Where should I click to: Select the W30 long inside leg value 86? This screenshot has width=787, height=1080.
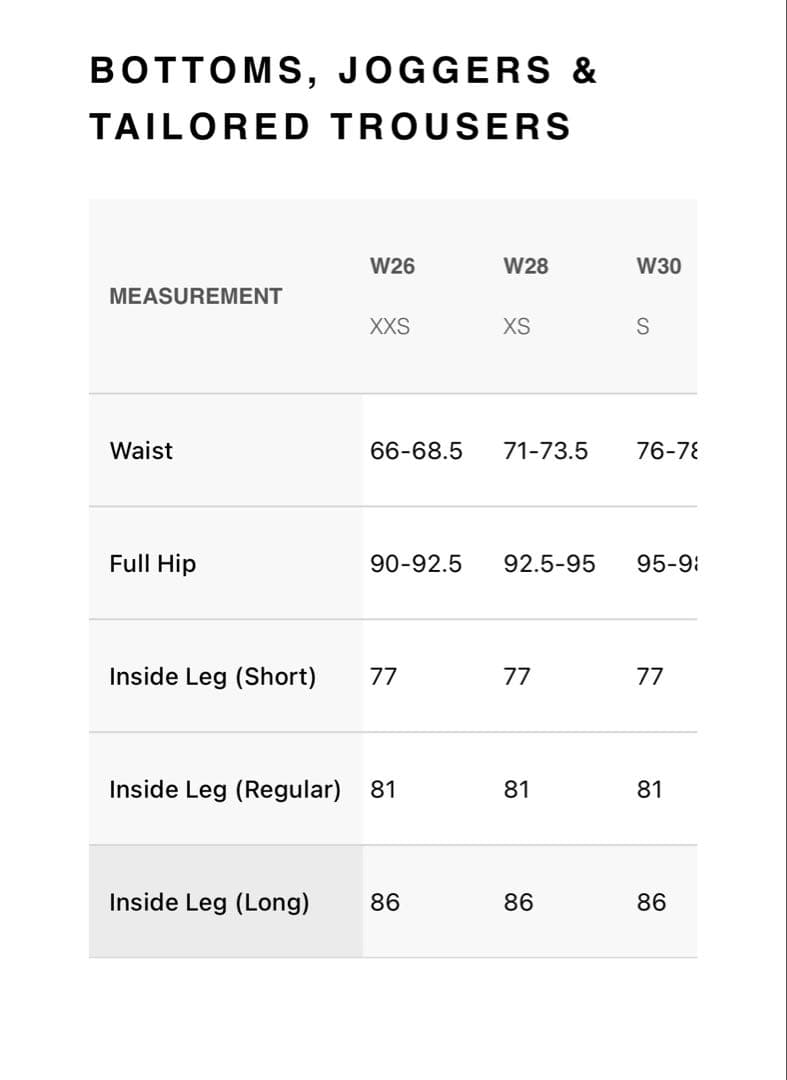(651, 902)
